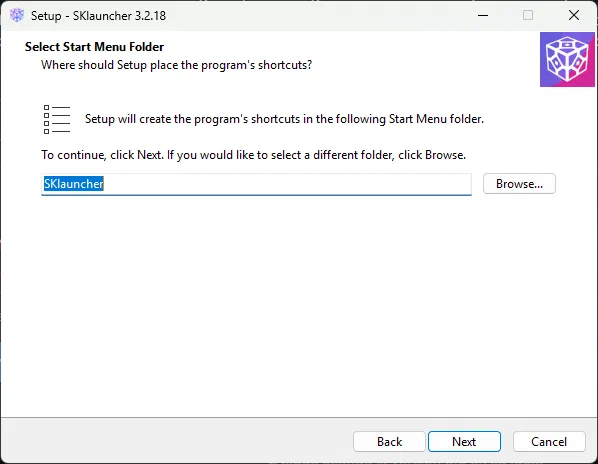Click the Next button

(464, 442)
